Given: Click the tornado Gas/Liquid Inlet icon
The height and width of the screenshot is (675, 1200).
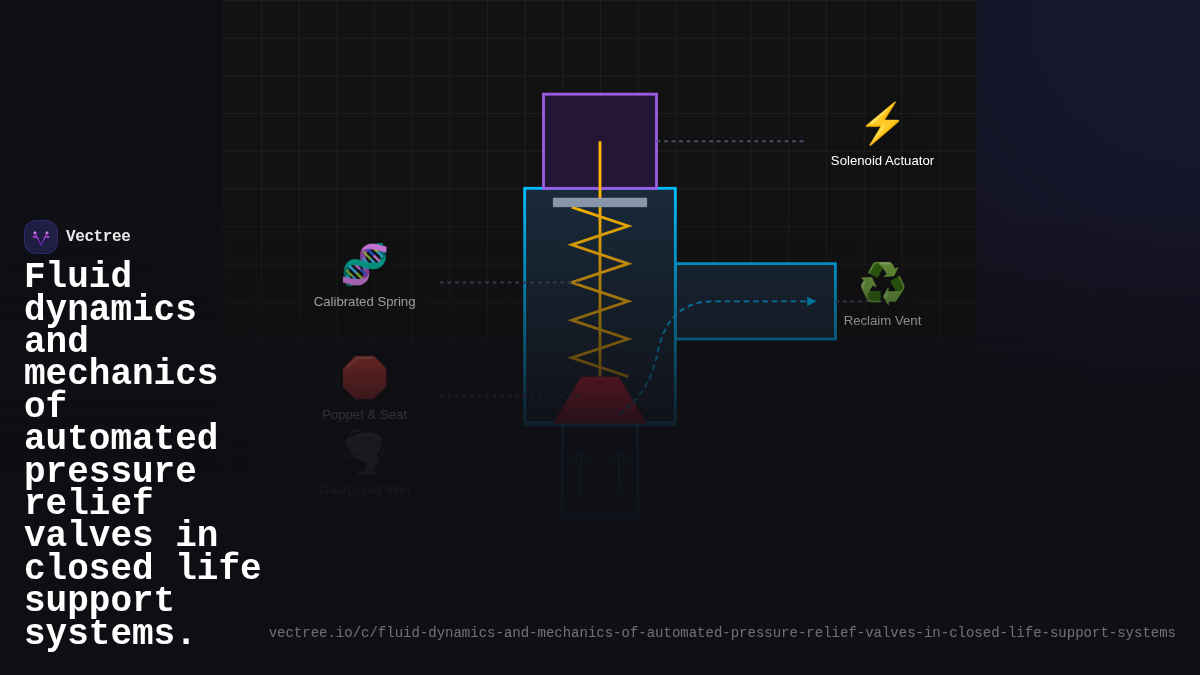Looking at the screenshot, I should coord(364,453).
